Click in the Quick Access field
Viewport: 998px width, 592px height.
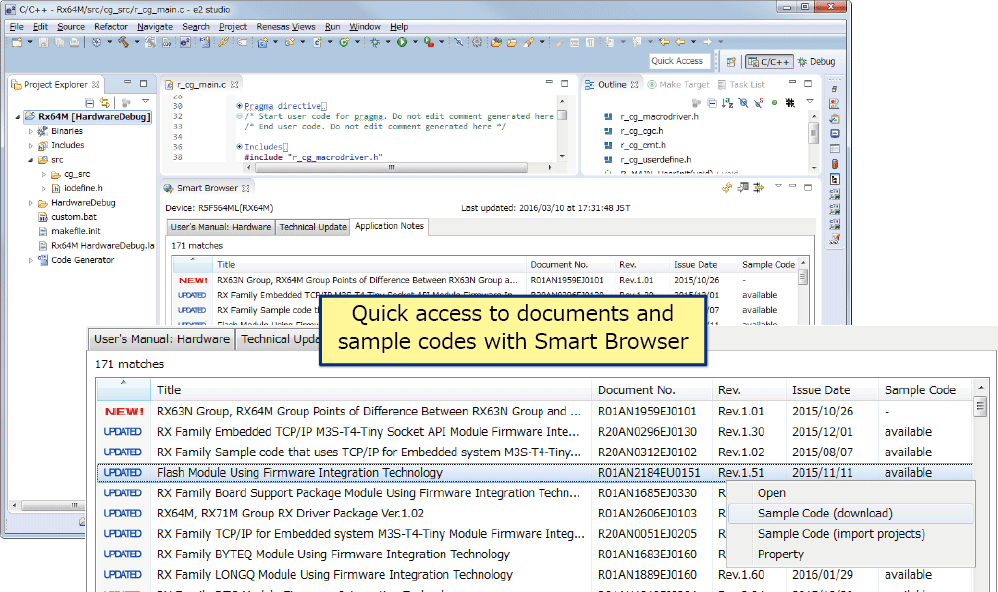point(680,62)
